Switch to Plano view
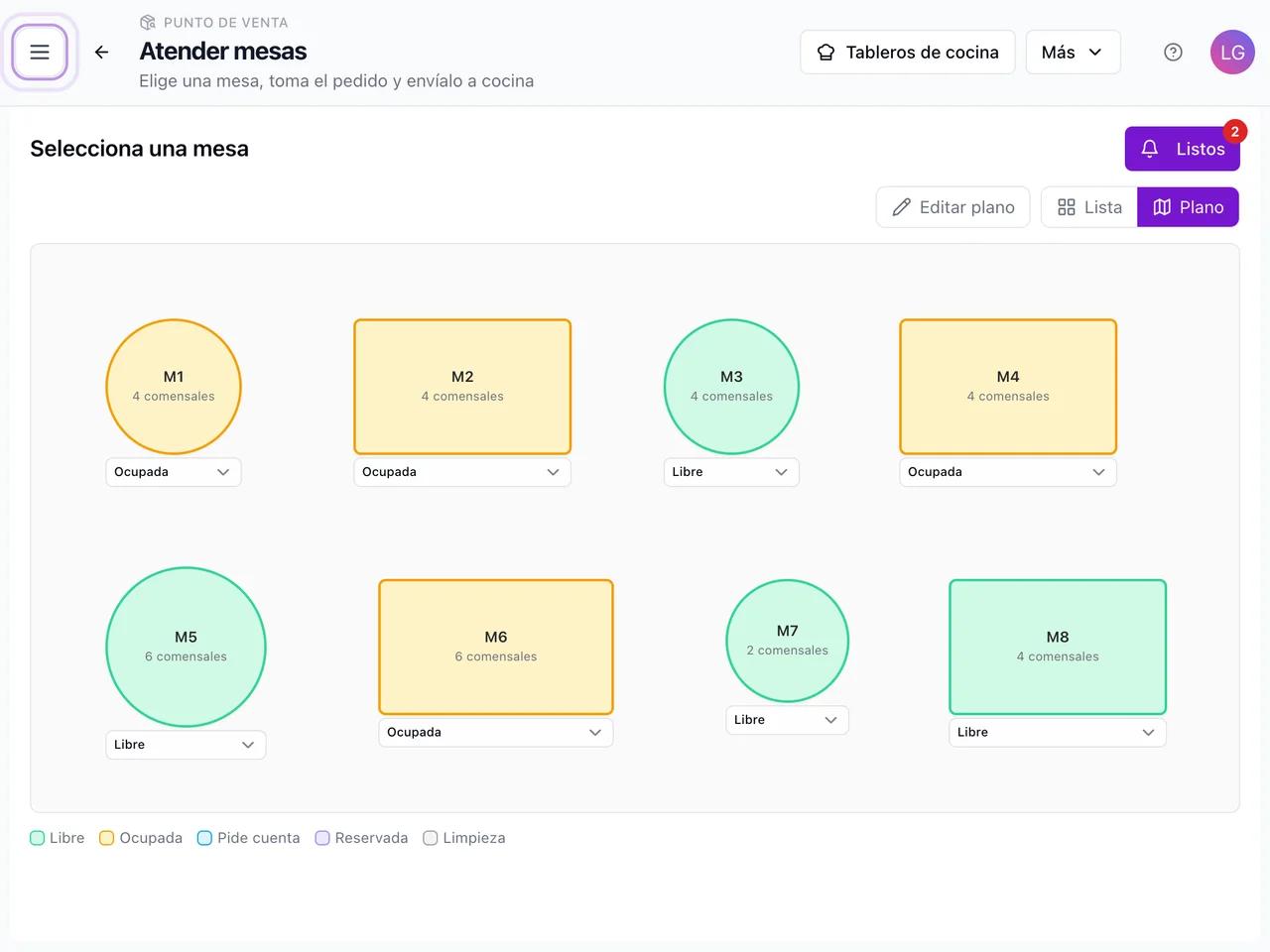The width and height of the screenshot is (1270, 952). 1188,207
